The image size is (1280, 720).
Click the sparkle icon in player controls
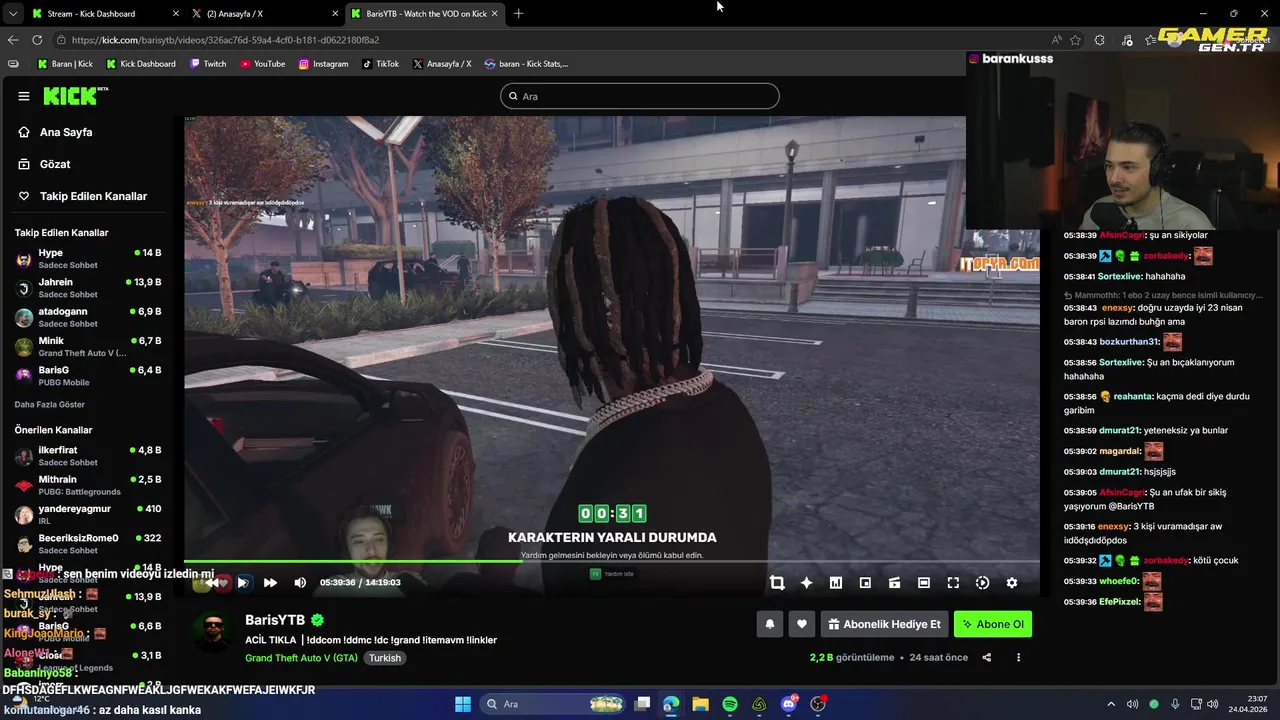pos(806,582)
